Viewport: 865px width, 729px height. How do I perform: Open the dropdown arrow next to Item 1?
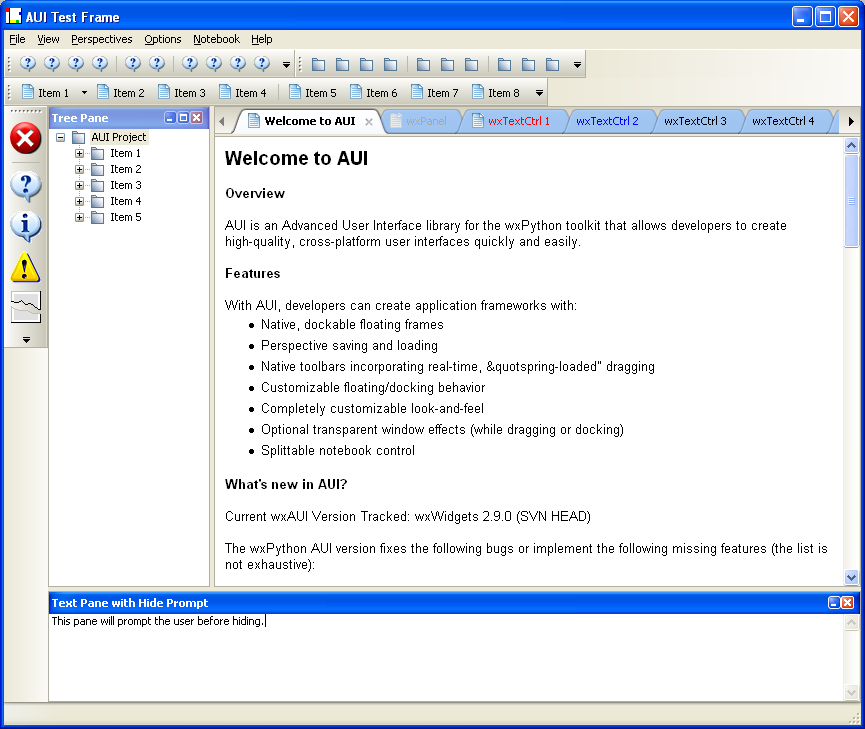pyautogui.click(x=84, y=93)
